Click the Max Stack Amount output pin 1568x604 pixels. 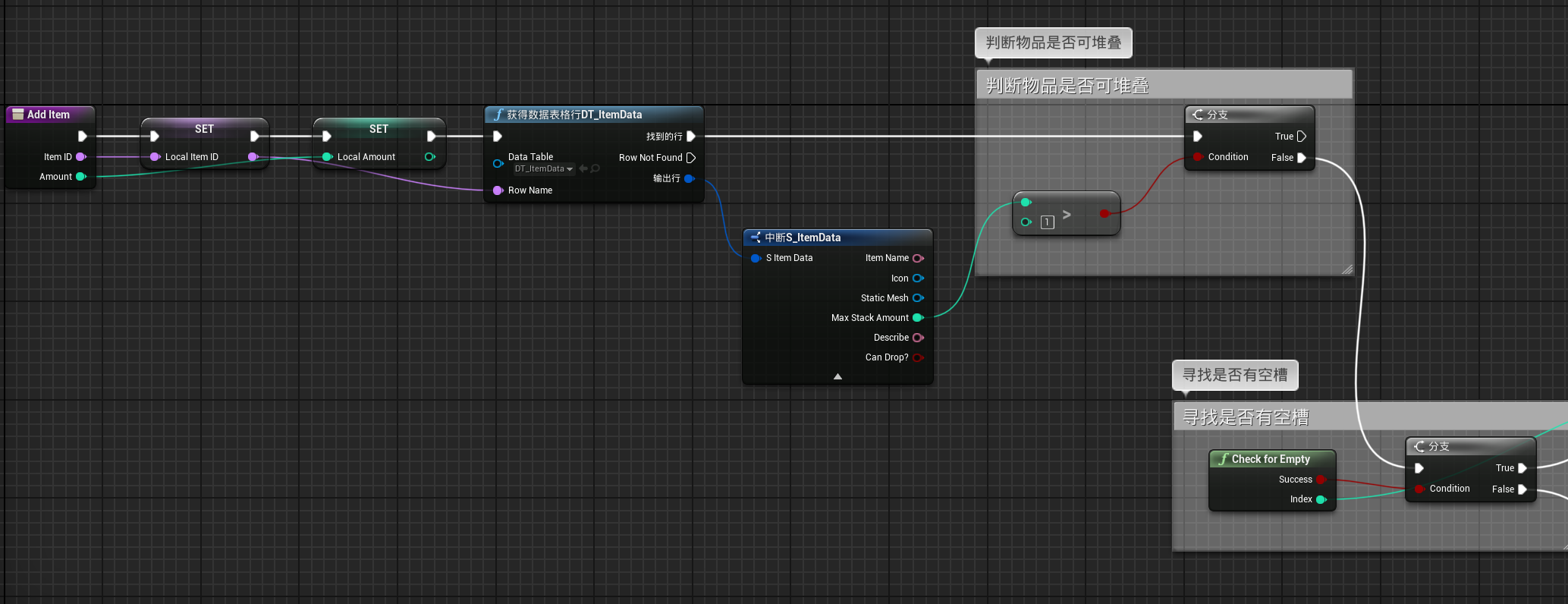[x=918, y=318]
